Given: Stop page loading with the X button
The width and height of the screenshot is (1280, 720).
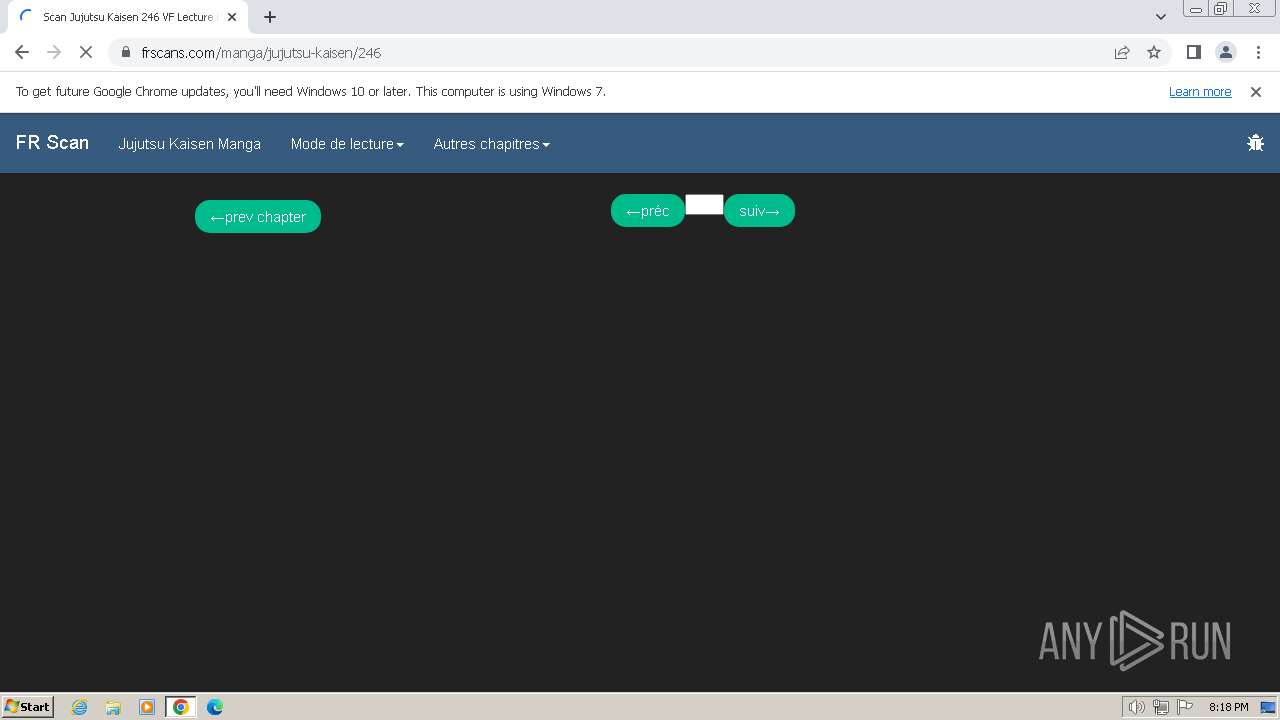Looking at the screenshot, I should 86,52.
